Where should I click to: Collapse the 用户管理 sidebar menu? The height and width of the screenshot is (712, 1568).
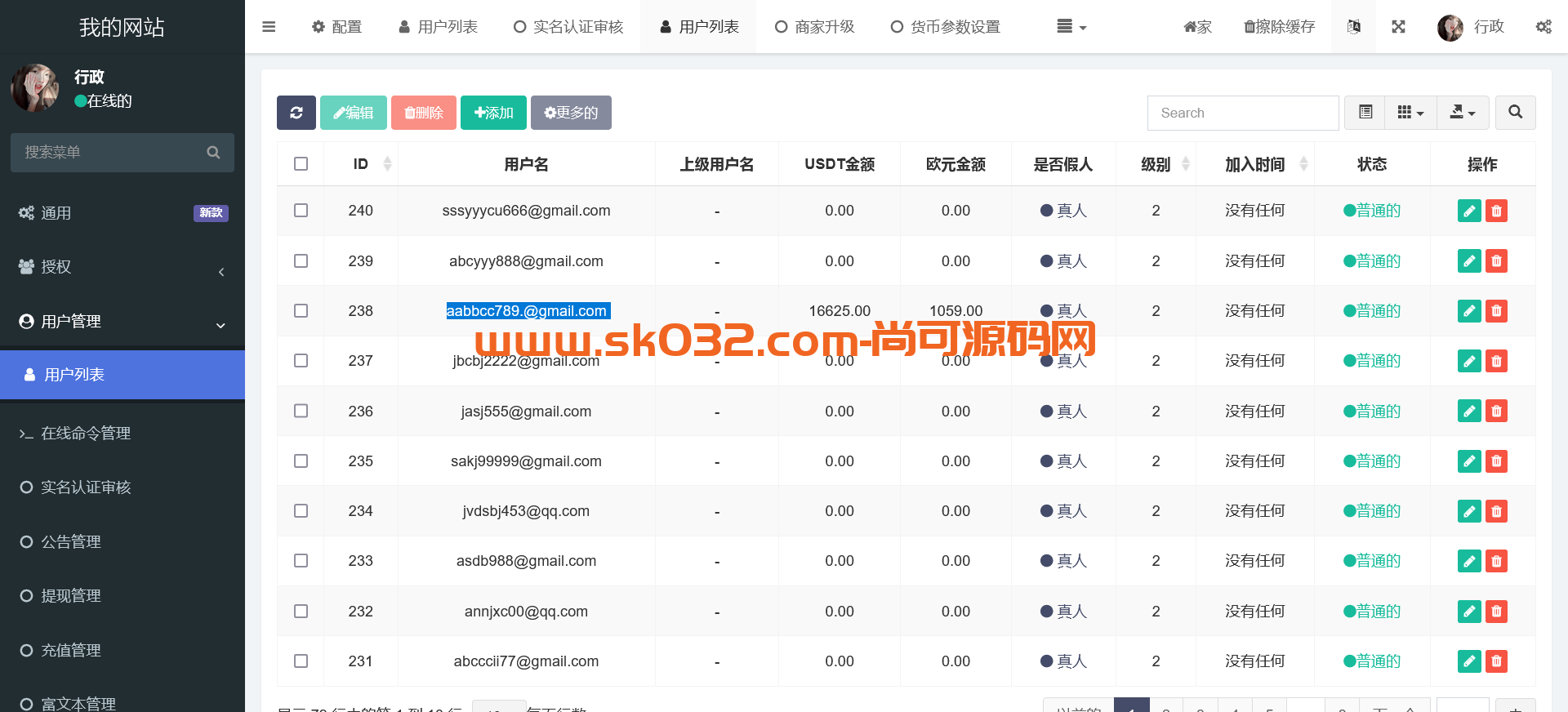pos(122,322)
